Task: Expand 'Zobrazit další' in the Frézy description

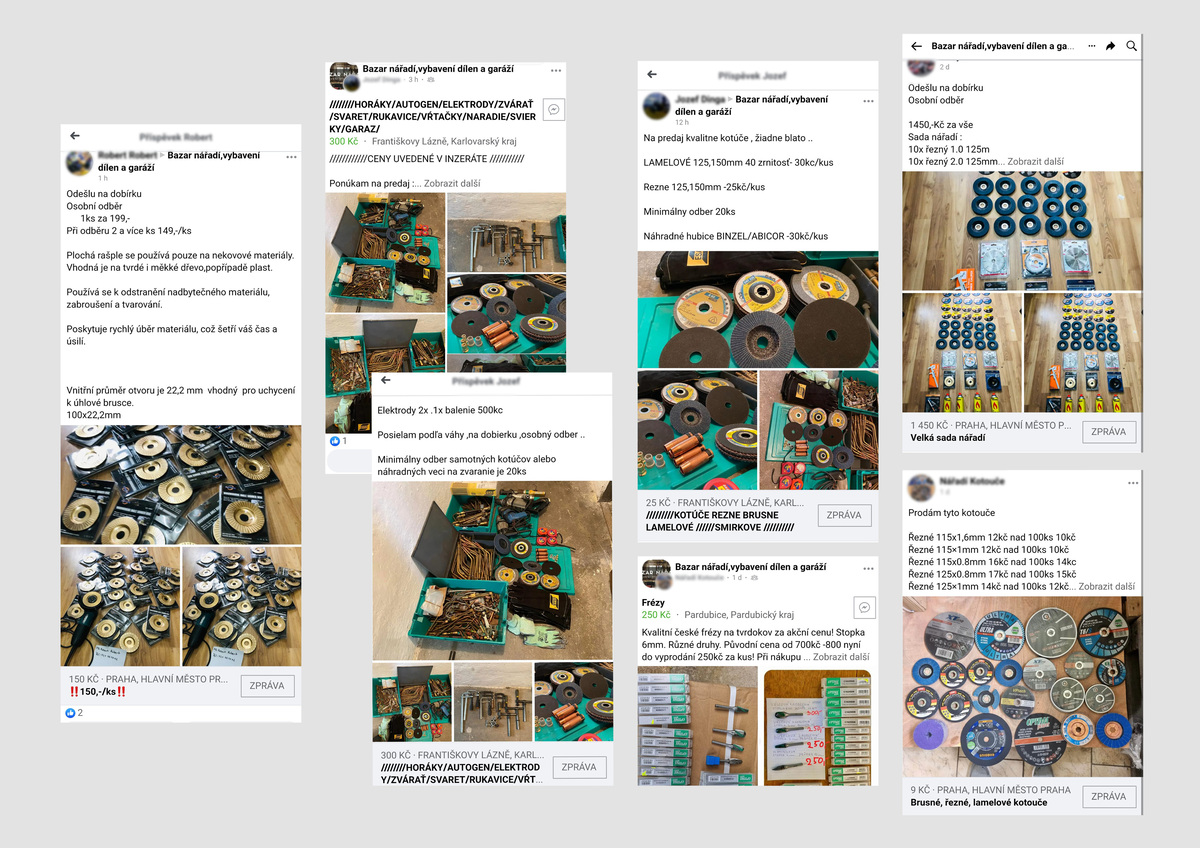Action: (x=841, y=657)
